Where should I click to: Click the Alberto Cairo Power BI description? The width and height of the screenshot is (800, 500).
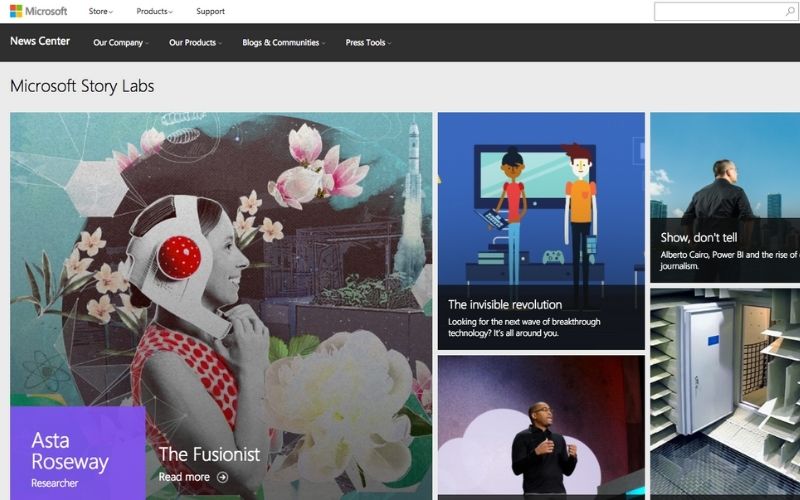pos(730,260)
